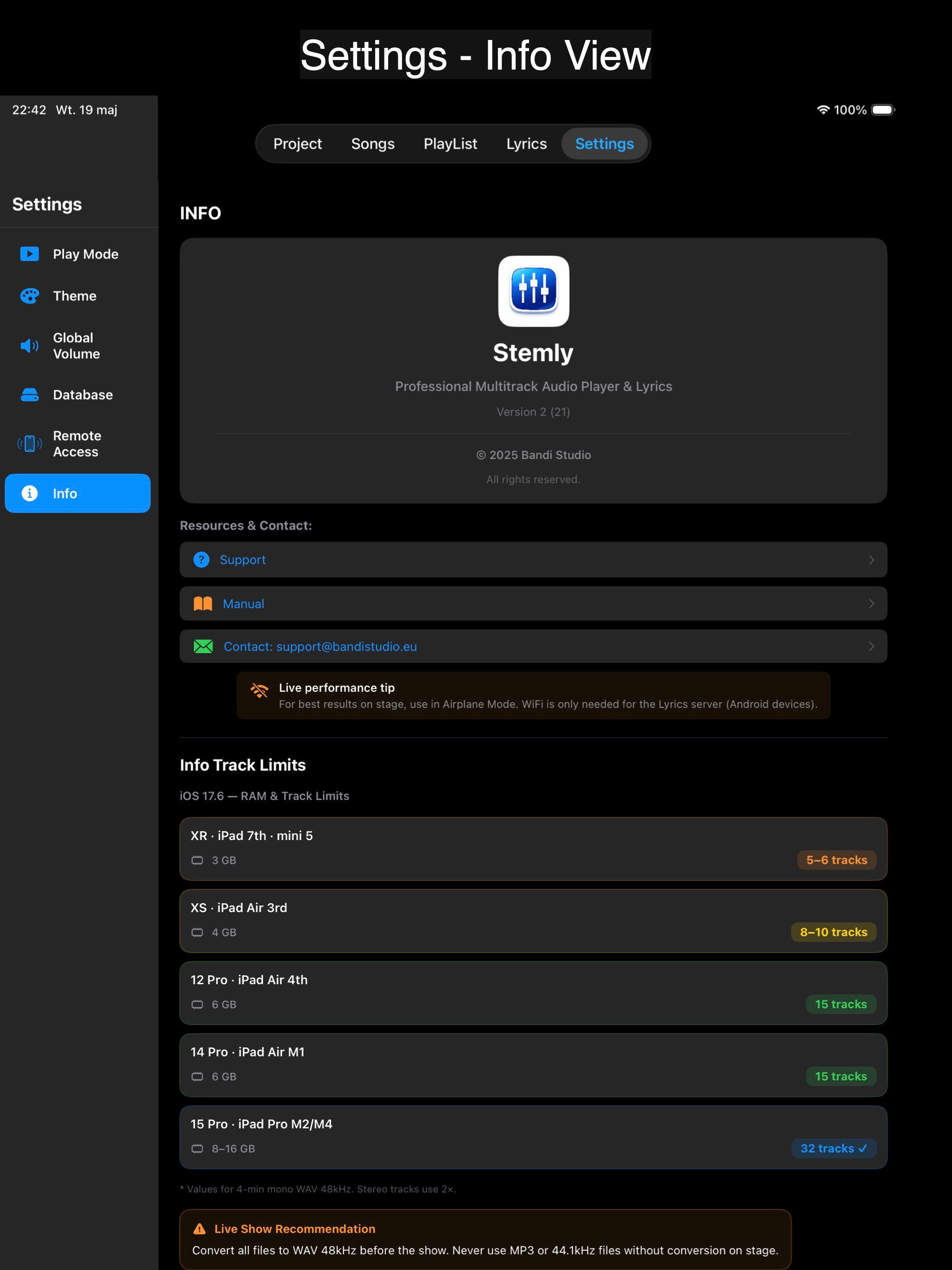
Task: Click the "Live Show Recommendation" title
Action: click(x=295, y=1229)
